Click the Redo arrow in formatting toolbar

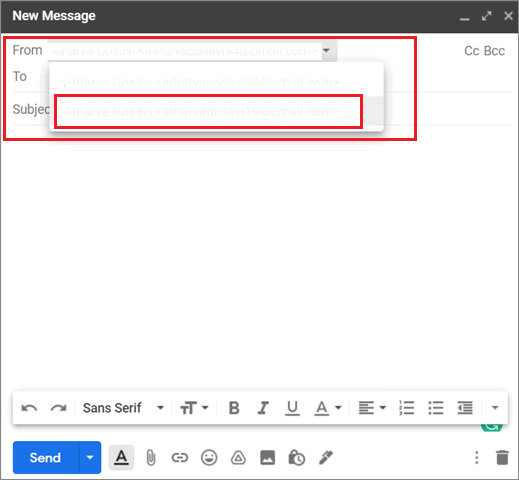[58, 408]
